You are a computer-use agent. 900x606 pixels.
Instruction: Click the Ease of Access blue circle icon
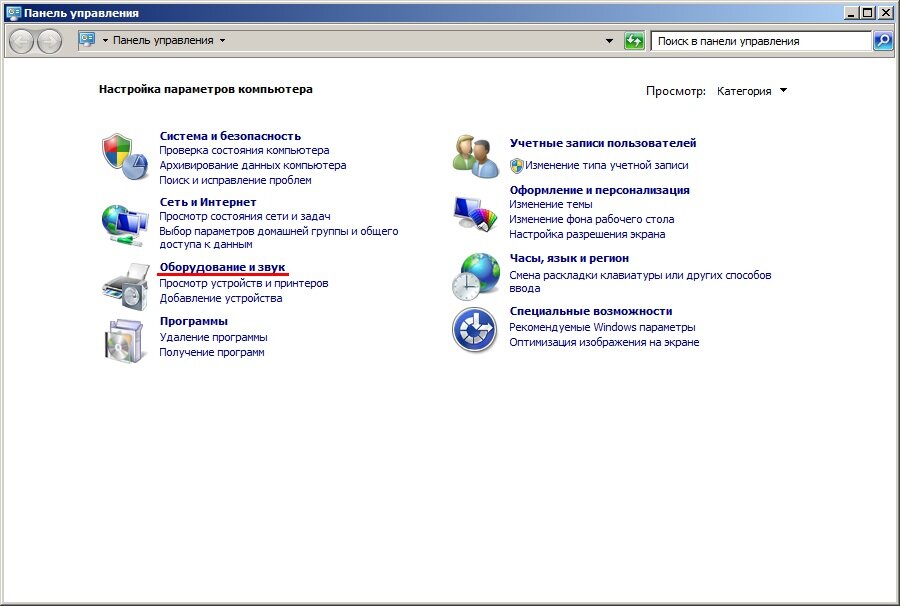474,329
